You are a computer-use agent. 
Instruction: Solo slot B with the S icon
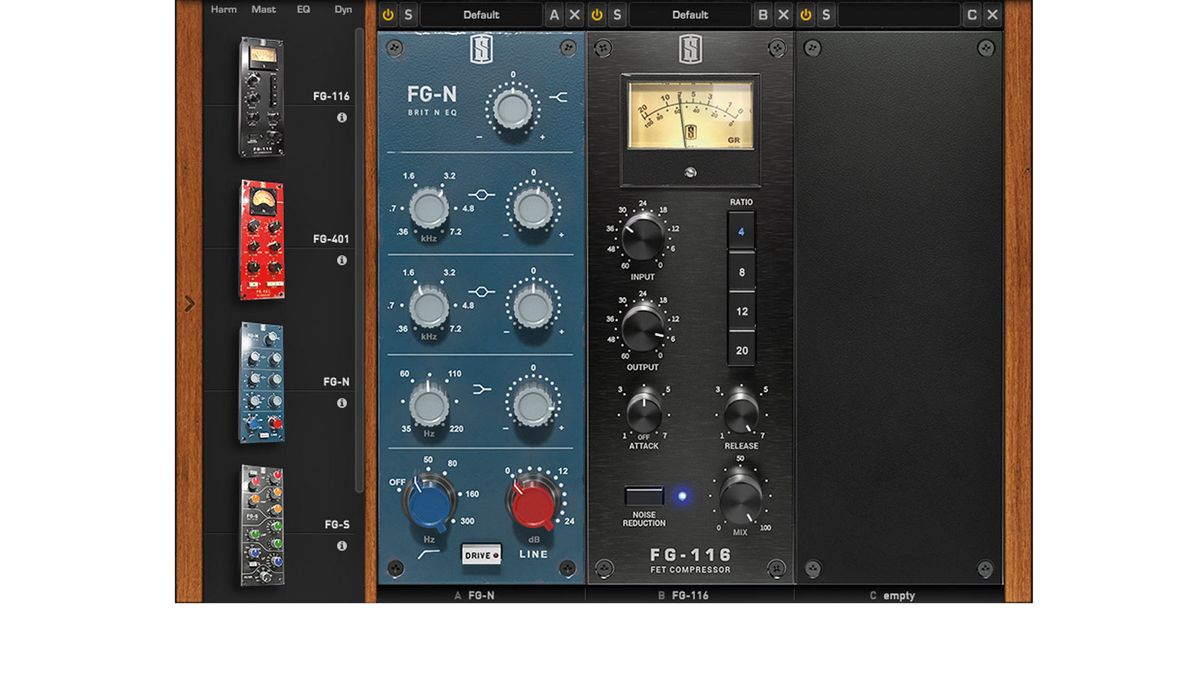(x=617, y=14)
